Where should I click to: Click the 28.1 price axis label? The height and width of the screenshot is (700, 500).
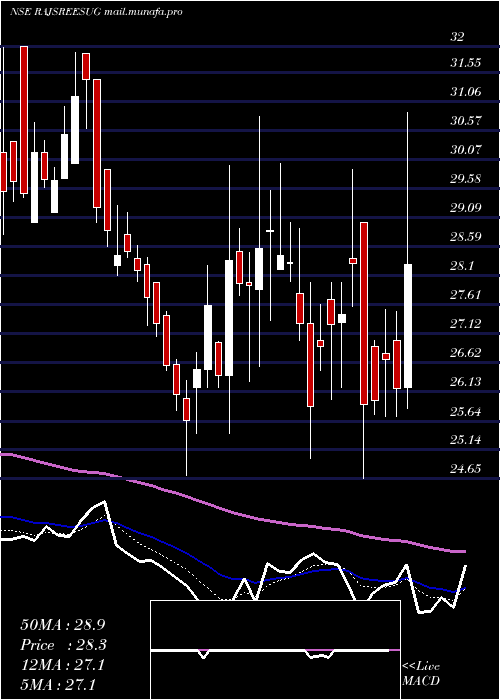tap(462, 266)
